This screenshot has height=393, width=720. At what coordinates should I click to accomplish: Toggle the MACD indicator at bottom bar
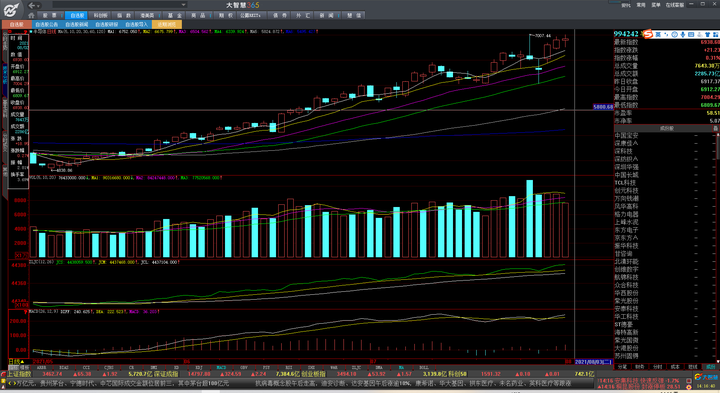(x=221, y=367)
